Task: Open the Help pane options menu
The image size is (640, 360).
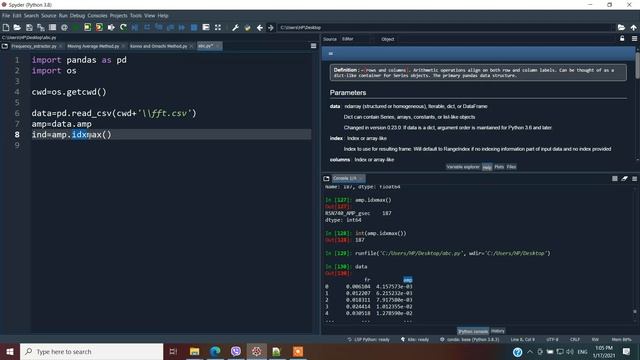Action: [x=634, y=38]
